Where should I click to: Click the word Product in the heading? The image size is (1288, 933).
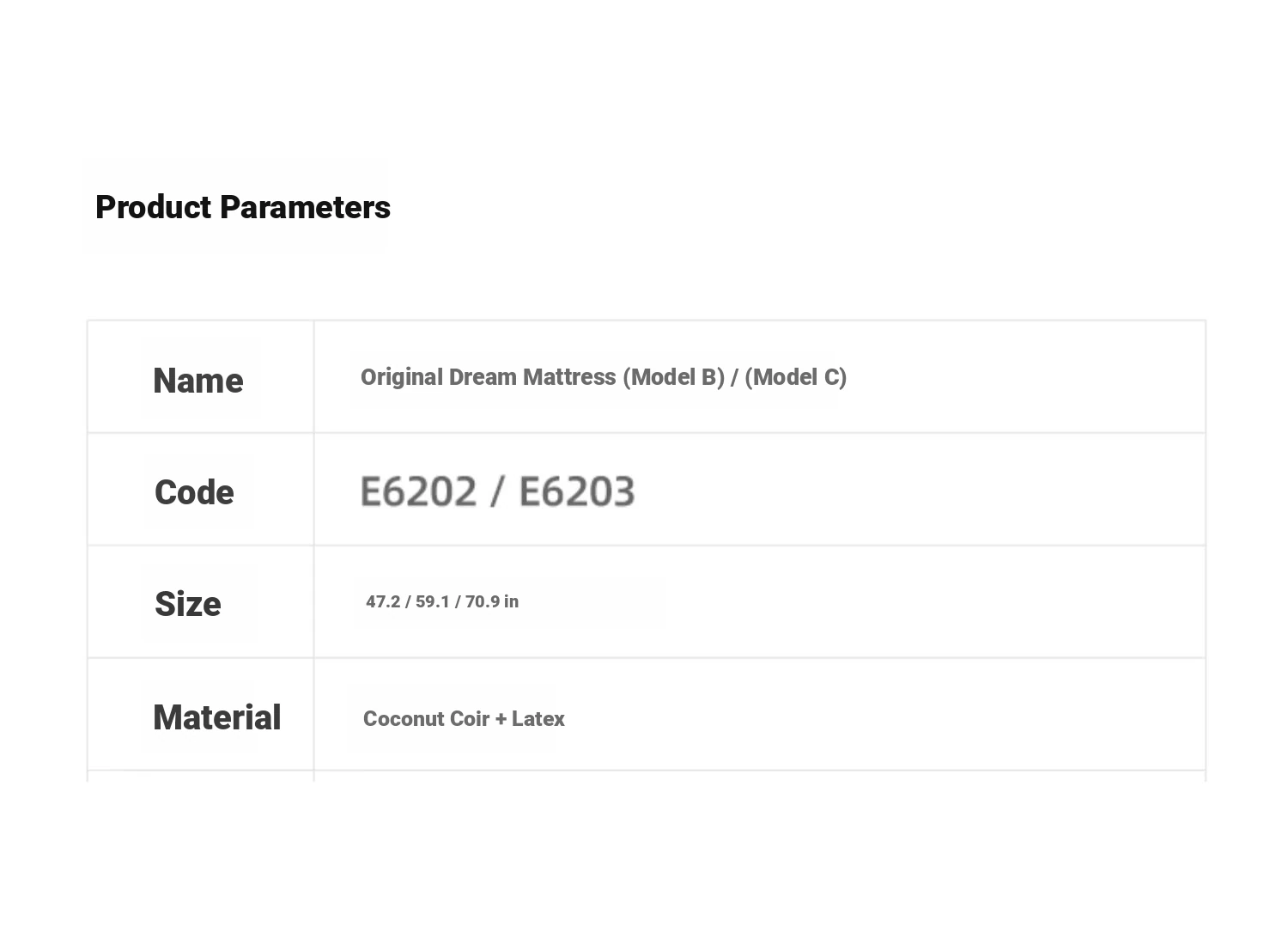click(153, 208)
